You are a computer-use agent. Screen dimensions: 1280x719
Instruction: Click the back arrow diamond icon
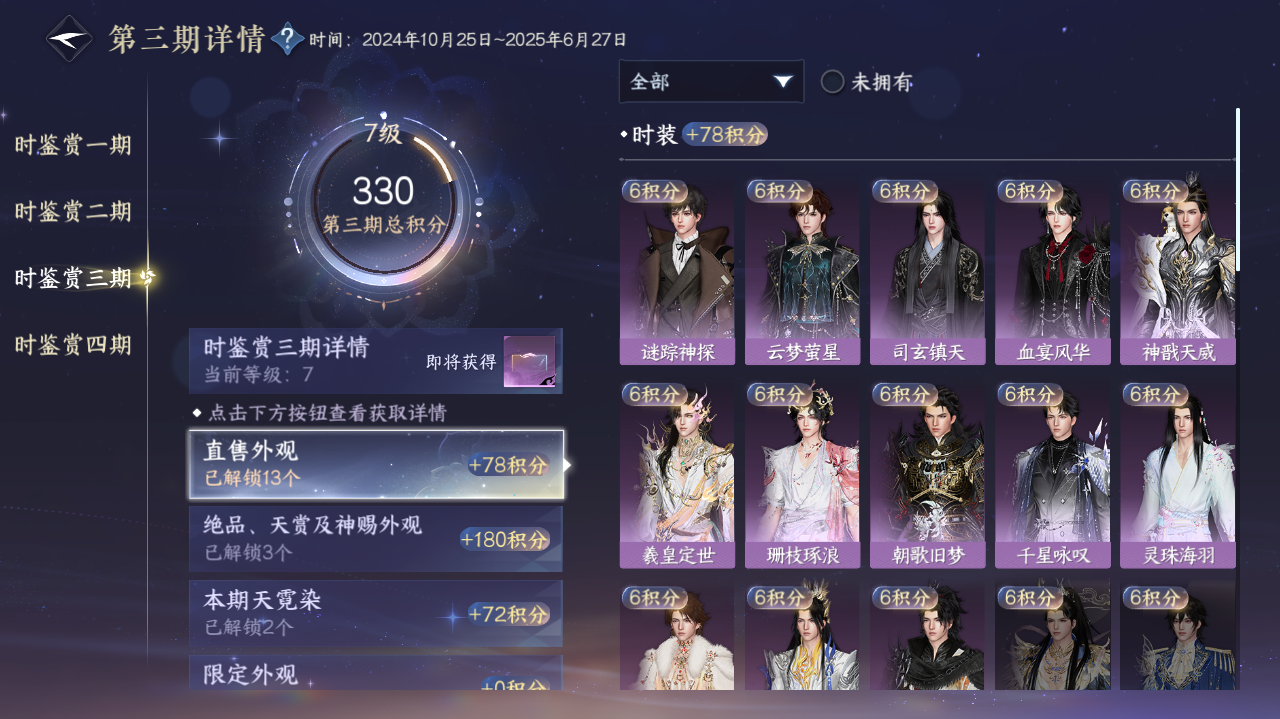(x=69, y=39)
